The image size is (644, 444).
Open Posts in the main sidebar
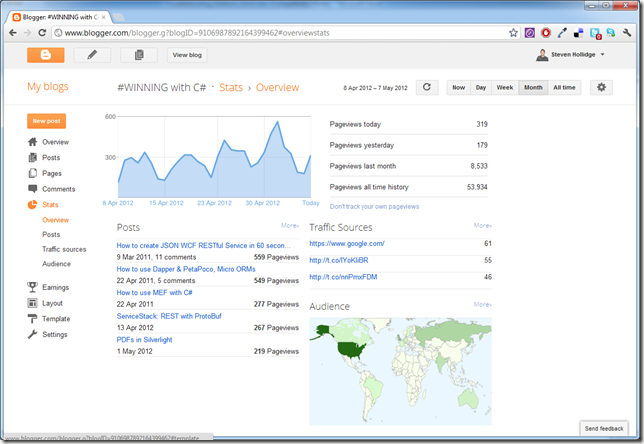[51, 158]
